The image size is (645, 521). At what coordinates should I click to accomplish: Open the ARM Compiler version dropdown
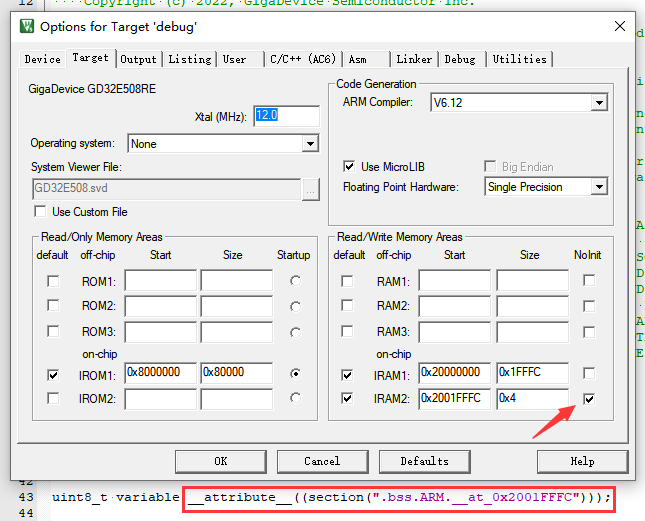click(x=598, y=103)
